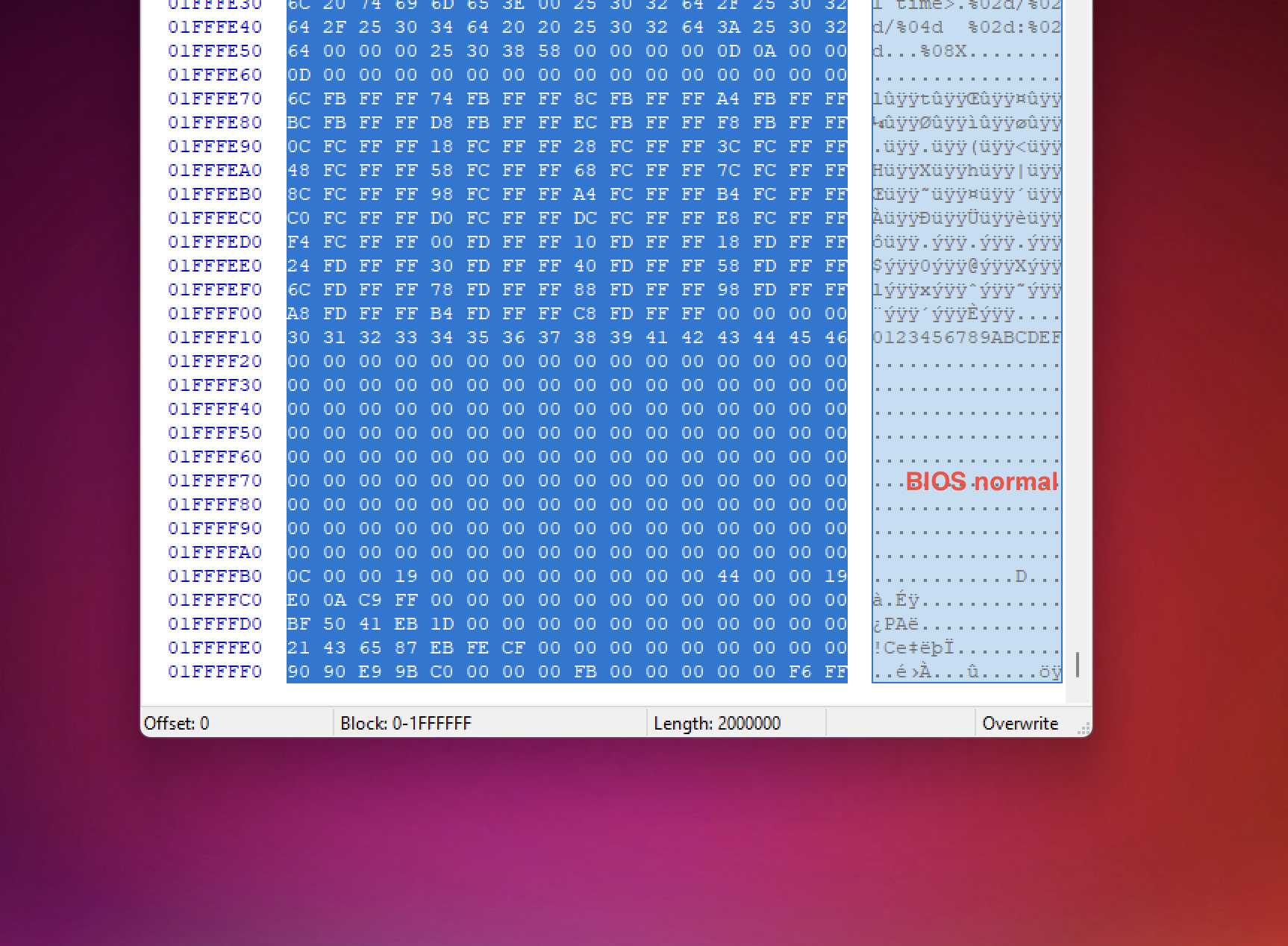Click window resize grip in status bar

click(1084, 729)
